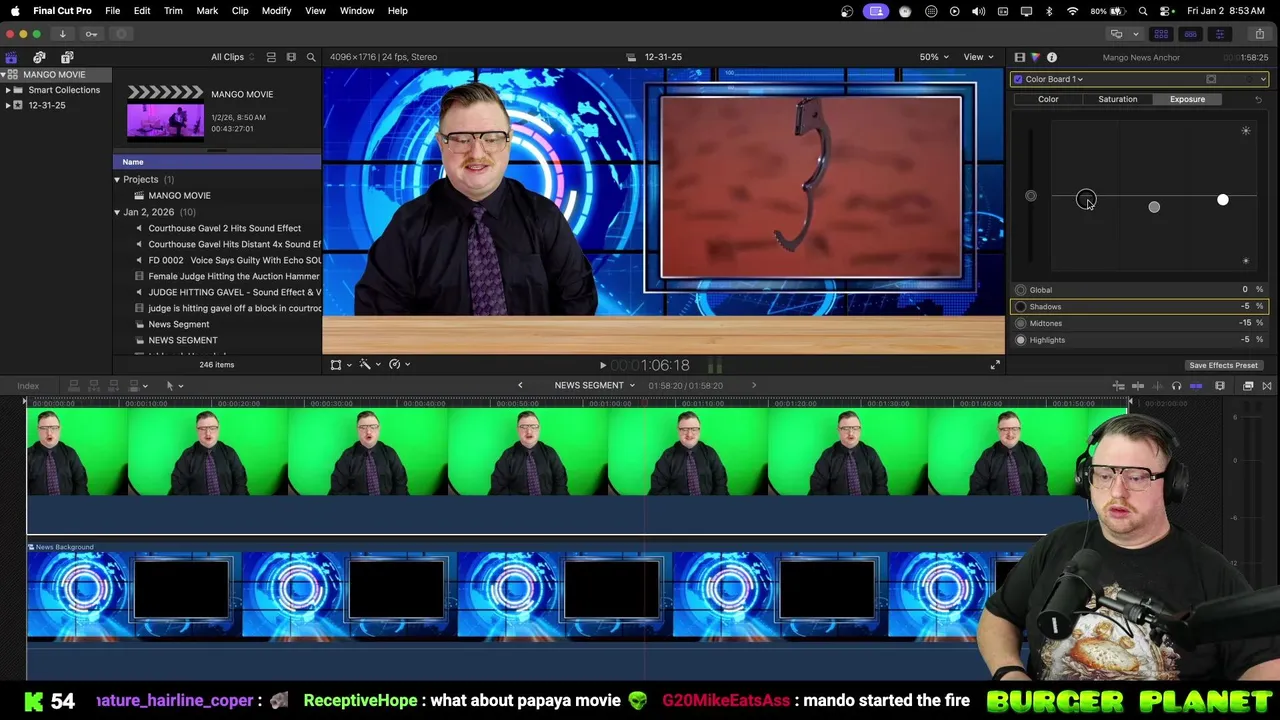Viewport: 1280px width, 720px height.
Task: Select the Global exposure radio
Action: pyautogui.click(x=1020, y=290)
